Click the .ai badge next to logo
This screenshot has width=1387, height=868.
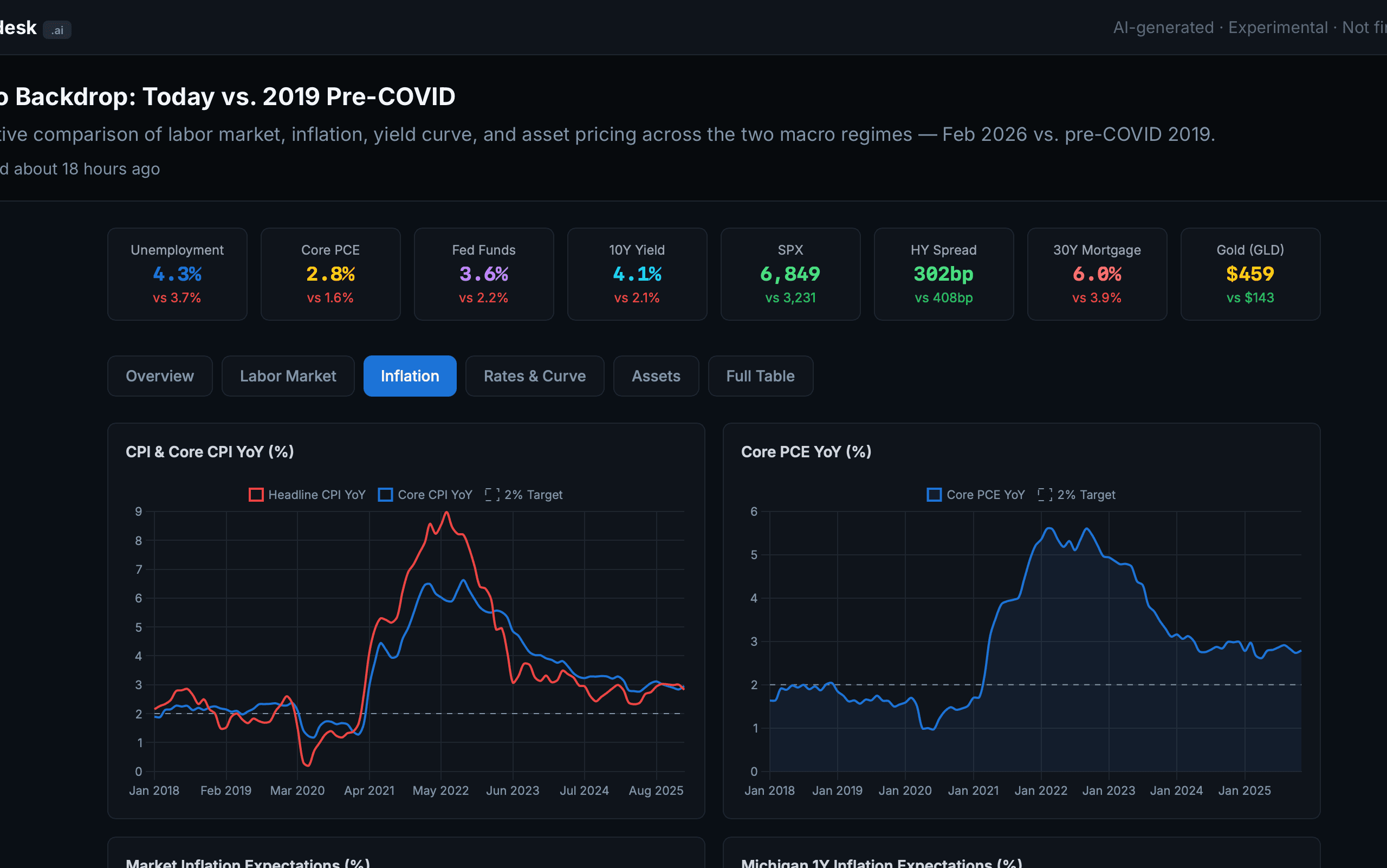(57, 30)
